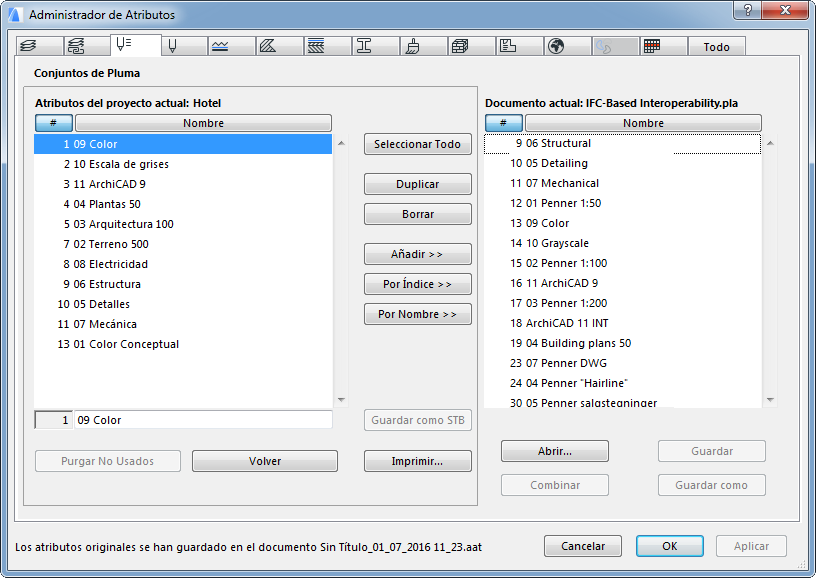This screenshot has height=578, width=816.
Task: Click the Por Índice >> button
Action: [x=417, y=284]
